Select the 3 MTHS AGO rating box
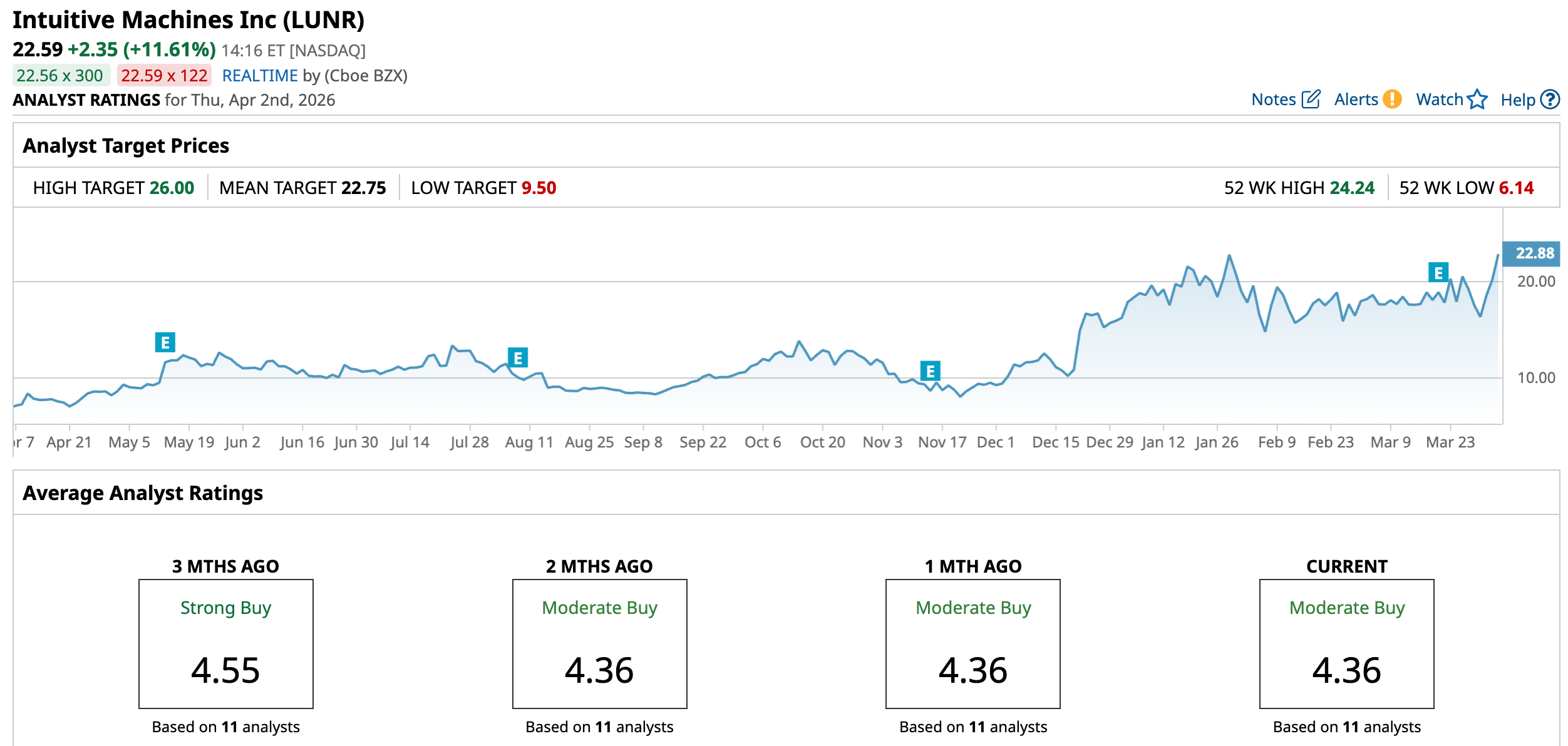 click(225, 643)
